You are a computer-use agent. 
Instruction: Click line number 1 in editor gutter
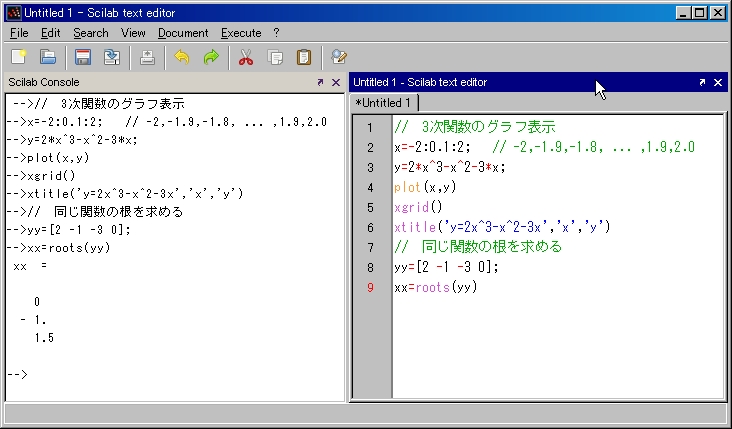click(370, 127)
